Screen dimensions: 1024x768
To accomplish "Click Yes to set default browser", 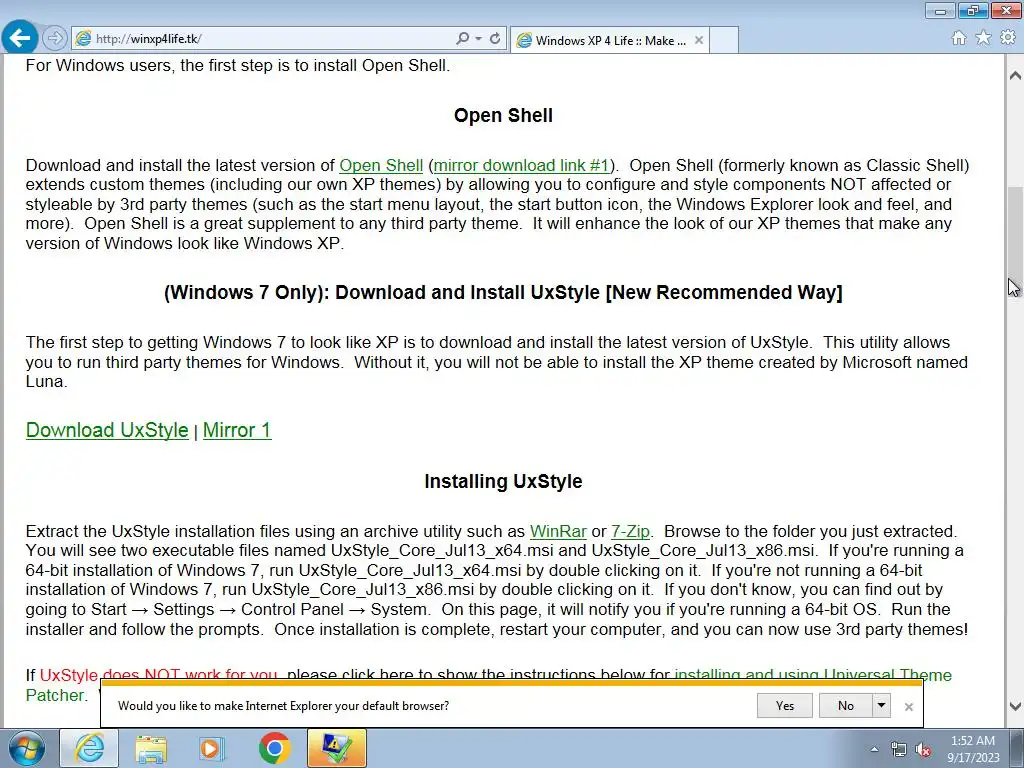I will tap(785, 706).
